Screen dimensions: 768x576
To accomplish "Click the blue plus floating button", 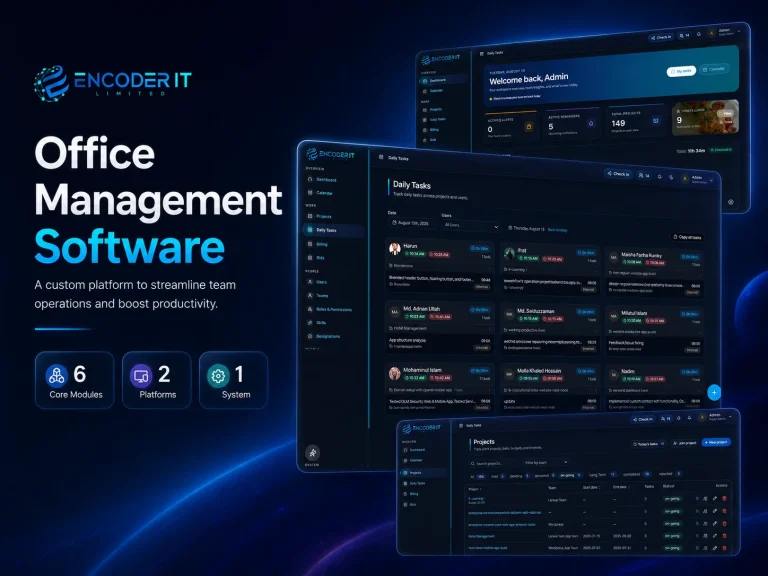I will (x=714, y=392).
